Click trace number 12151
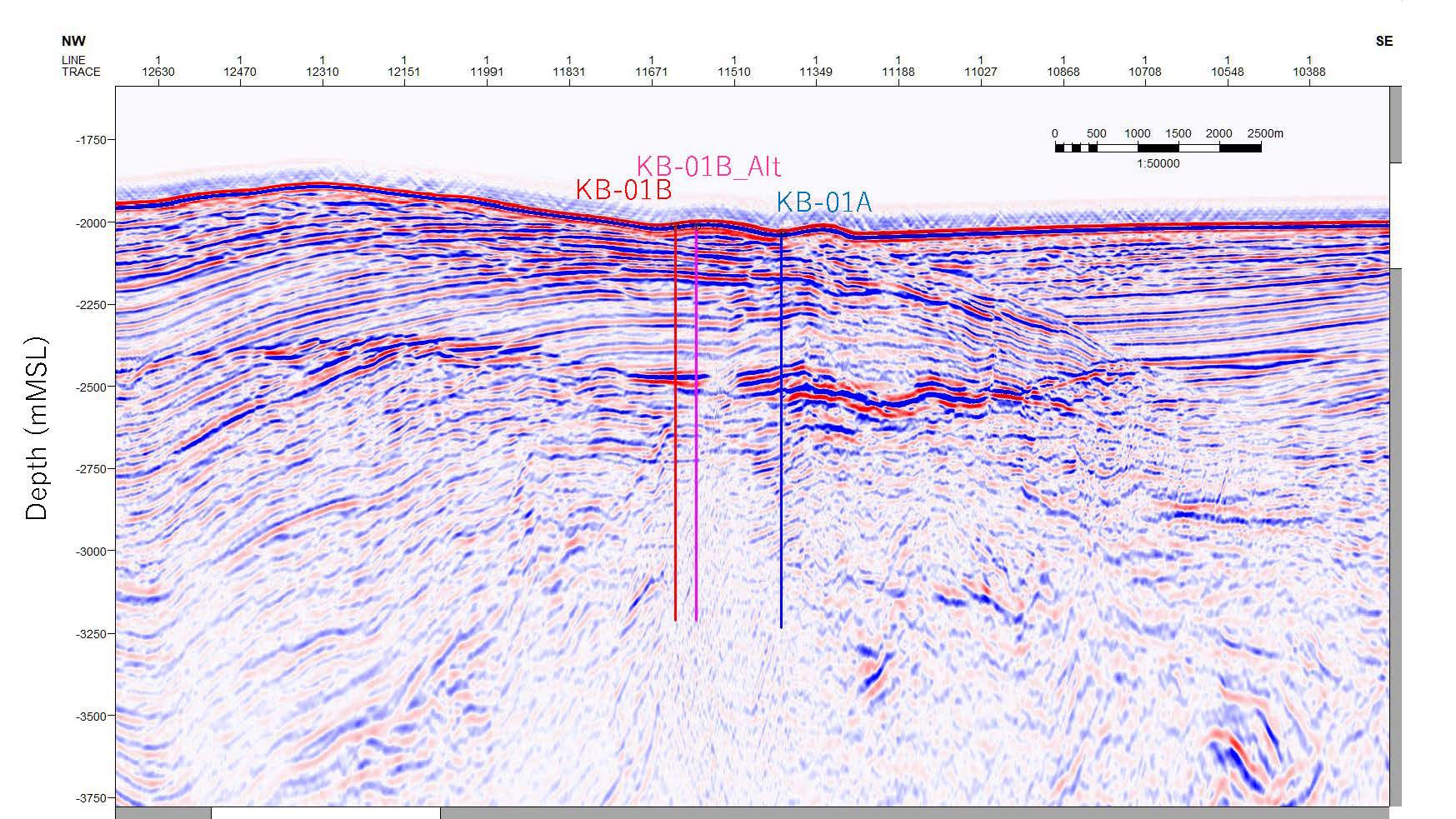Image resolution: width=1456 pixels, height=819 pixels. click(x=404, y=72)
